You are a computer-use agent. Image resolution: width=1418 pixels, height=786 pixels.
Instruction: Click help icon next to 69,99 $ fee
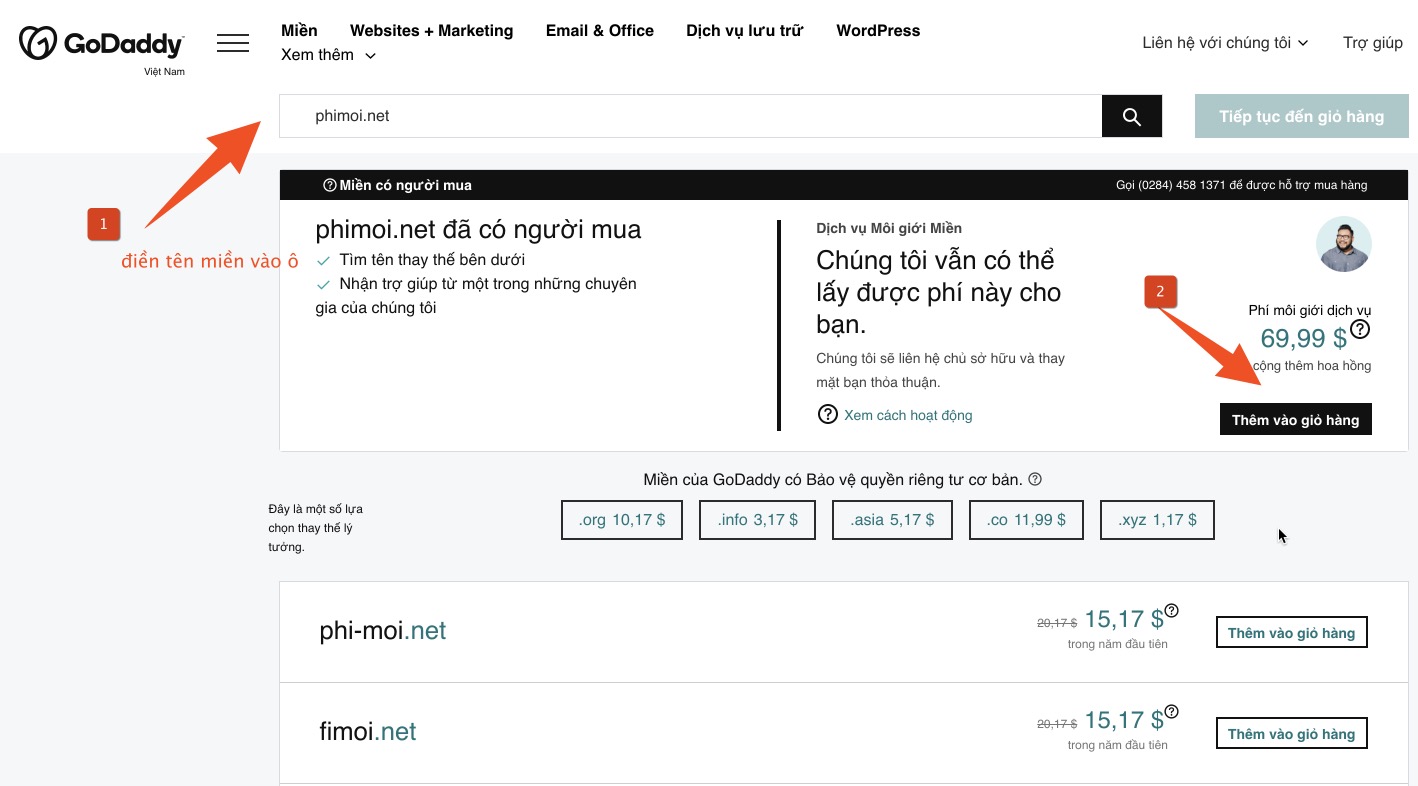click(1360, 329)
